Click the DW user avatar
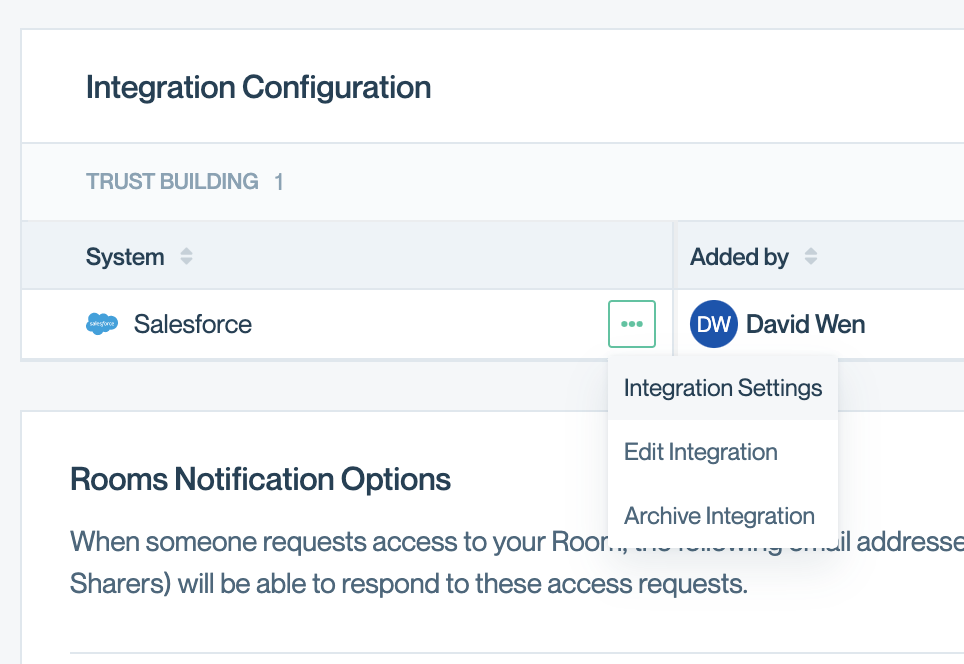Image resolution: width=964 pixels, height=664 pixels. coord(713,324)
